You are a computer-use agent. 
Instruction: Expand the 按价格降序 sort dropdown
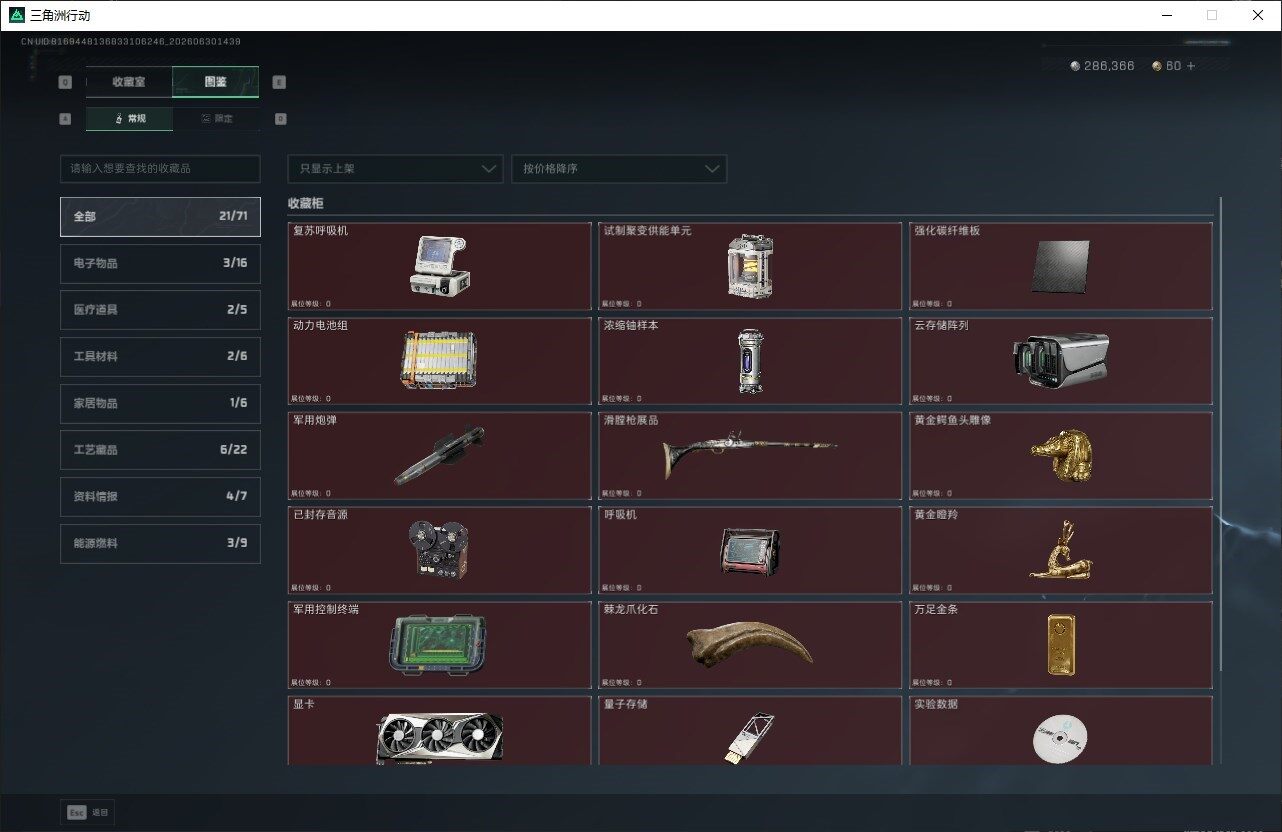pos(619,169)
